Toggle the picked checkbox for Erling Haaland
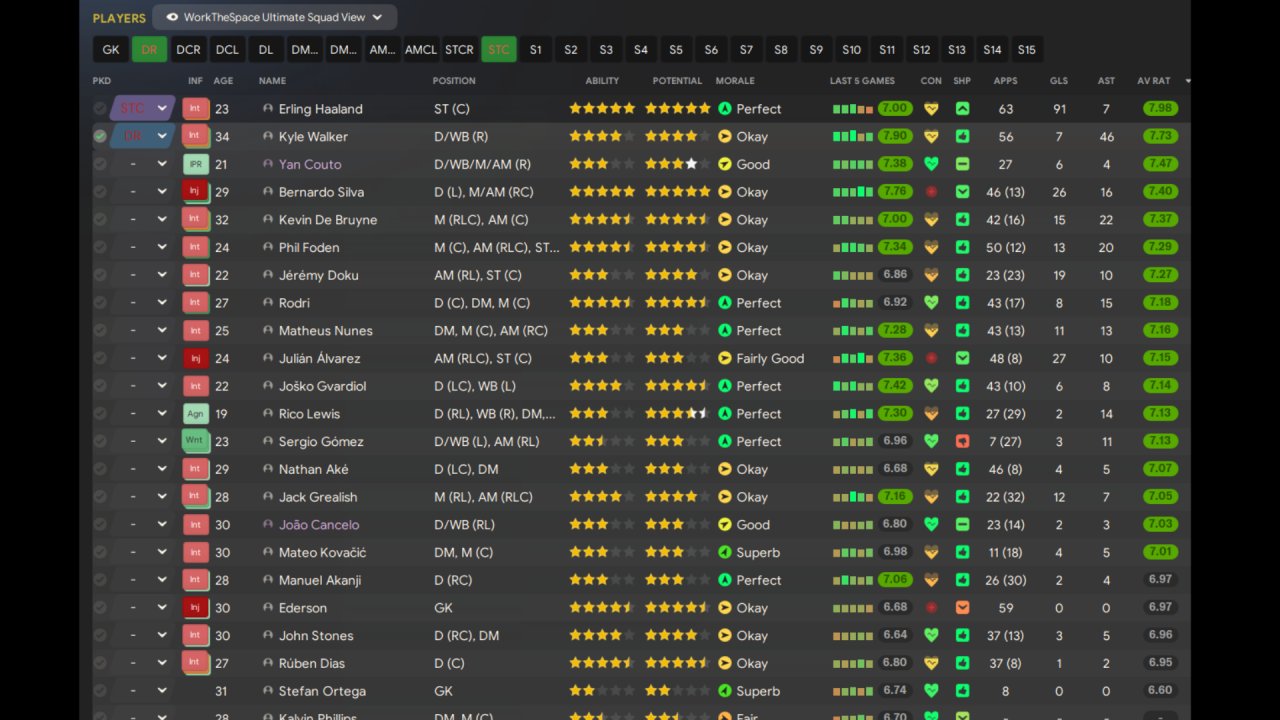 [x=100, y=109]
